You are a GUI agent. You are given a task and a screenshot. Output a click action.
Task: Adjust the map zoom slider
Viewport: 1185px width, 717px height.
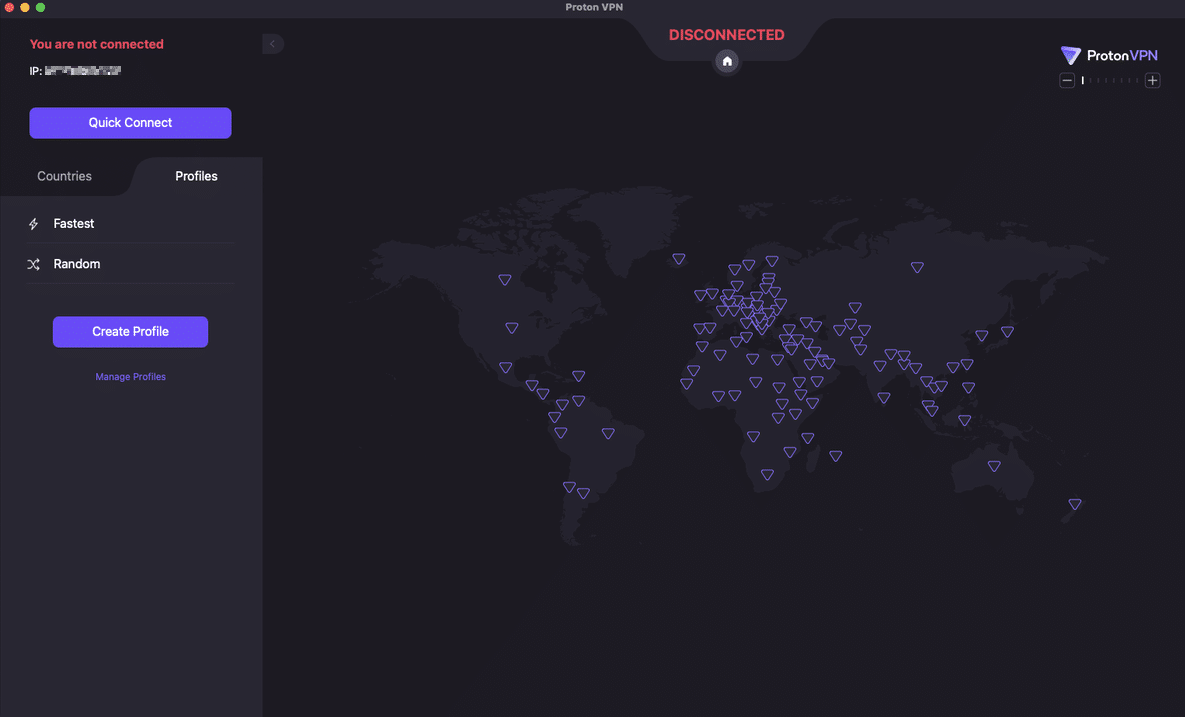click(1110, 79)
